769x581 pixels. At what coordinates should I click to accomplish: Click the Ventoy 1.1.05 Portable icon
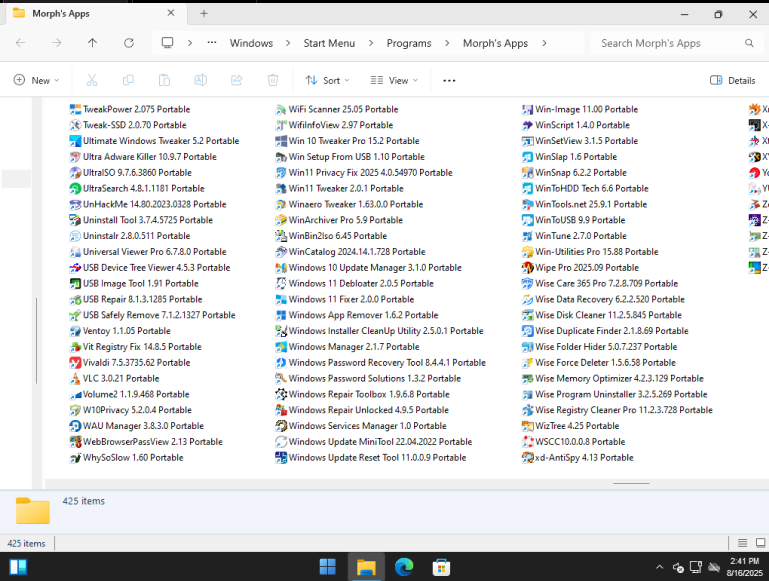pos(75,331)
